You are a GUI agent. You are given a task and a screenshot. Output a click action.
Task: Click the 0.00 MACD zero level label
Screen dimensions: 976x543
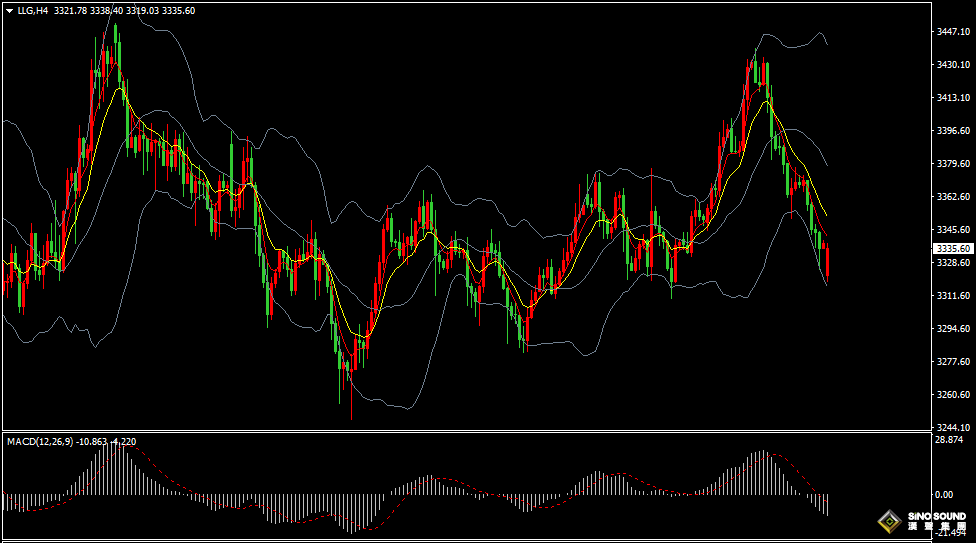coord(944,494)
